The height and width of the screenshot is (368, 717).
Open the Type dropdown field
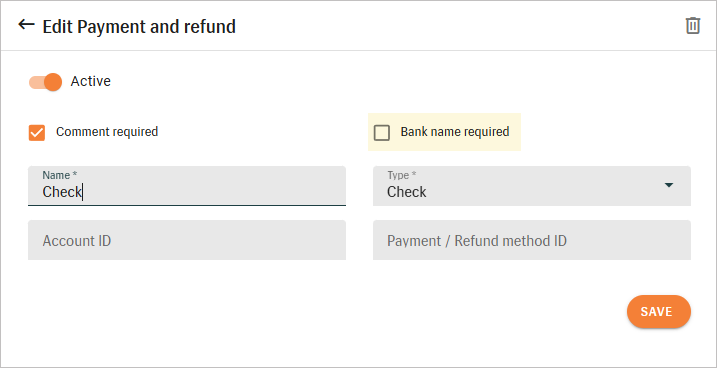coord(532,186)
